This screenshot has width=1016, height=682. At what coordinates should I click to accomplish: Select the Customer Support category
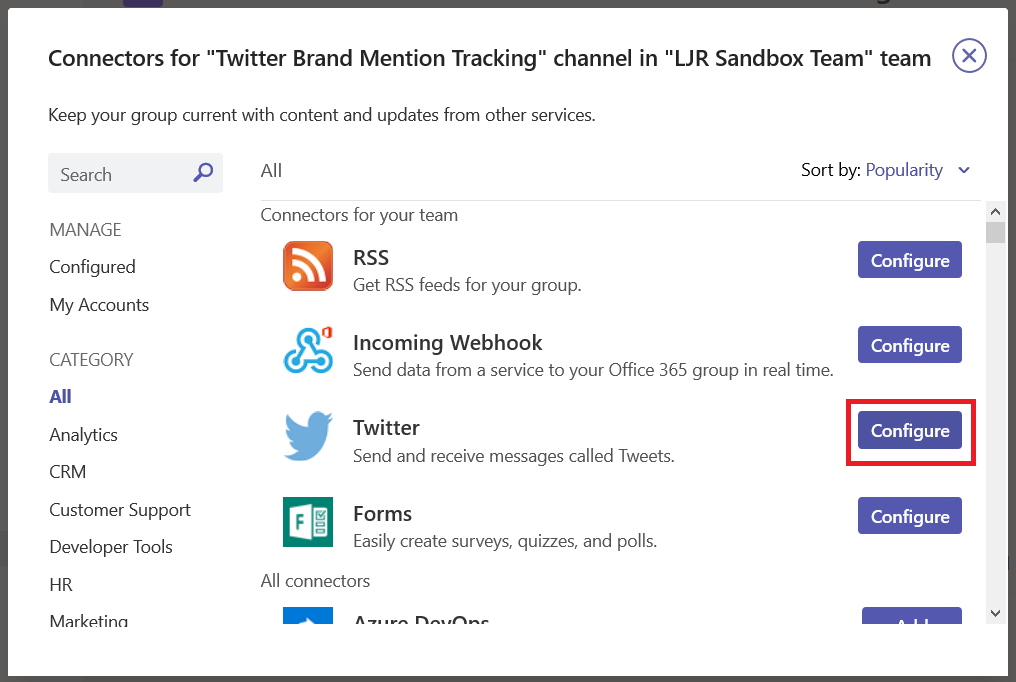click(120, 510)
